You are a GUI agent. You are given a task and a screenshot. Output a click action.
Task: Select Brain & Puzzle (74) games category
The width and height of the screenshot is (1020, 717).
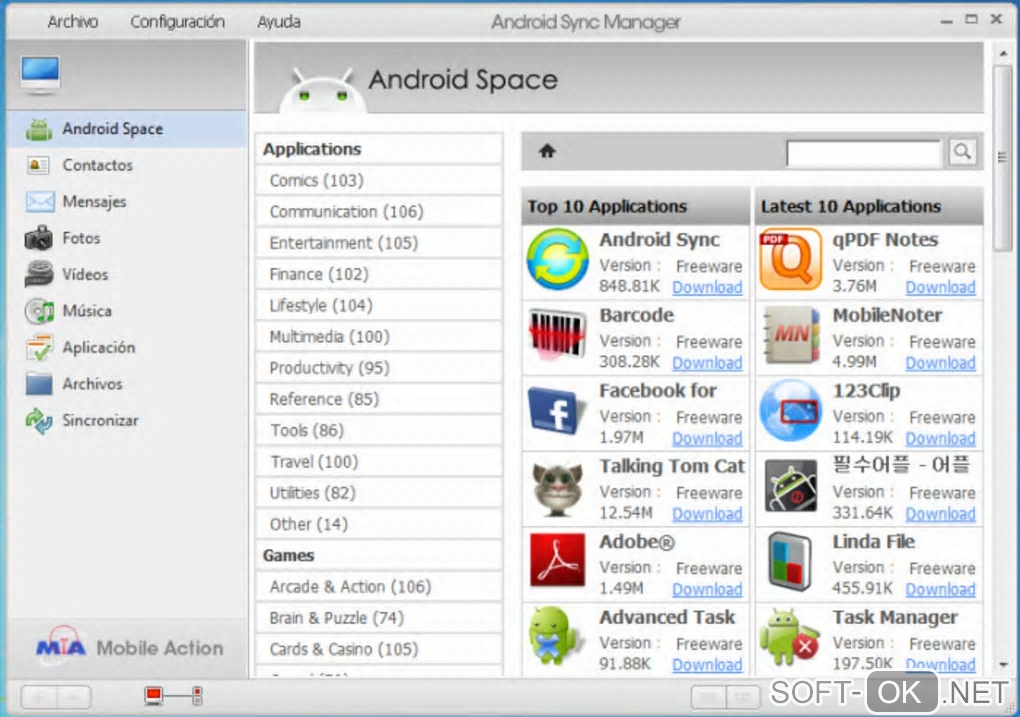379,617
